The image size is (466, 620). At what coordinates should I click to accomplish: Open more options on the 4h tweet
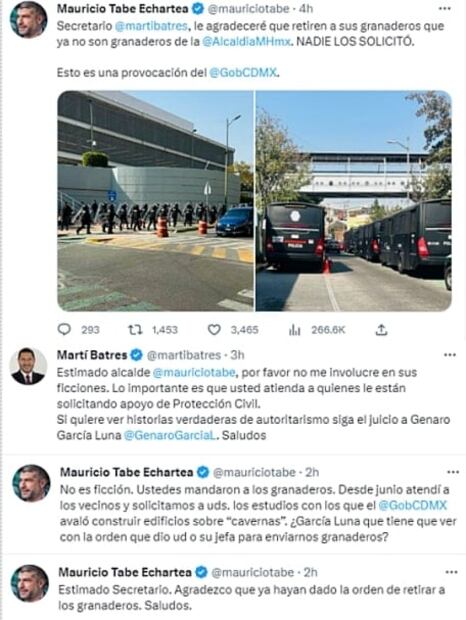tap(445, 9)
